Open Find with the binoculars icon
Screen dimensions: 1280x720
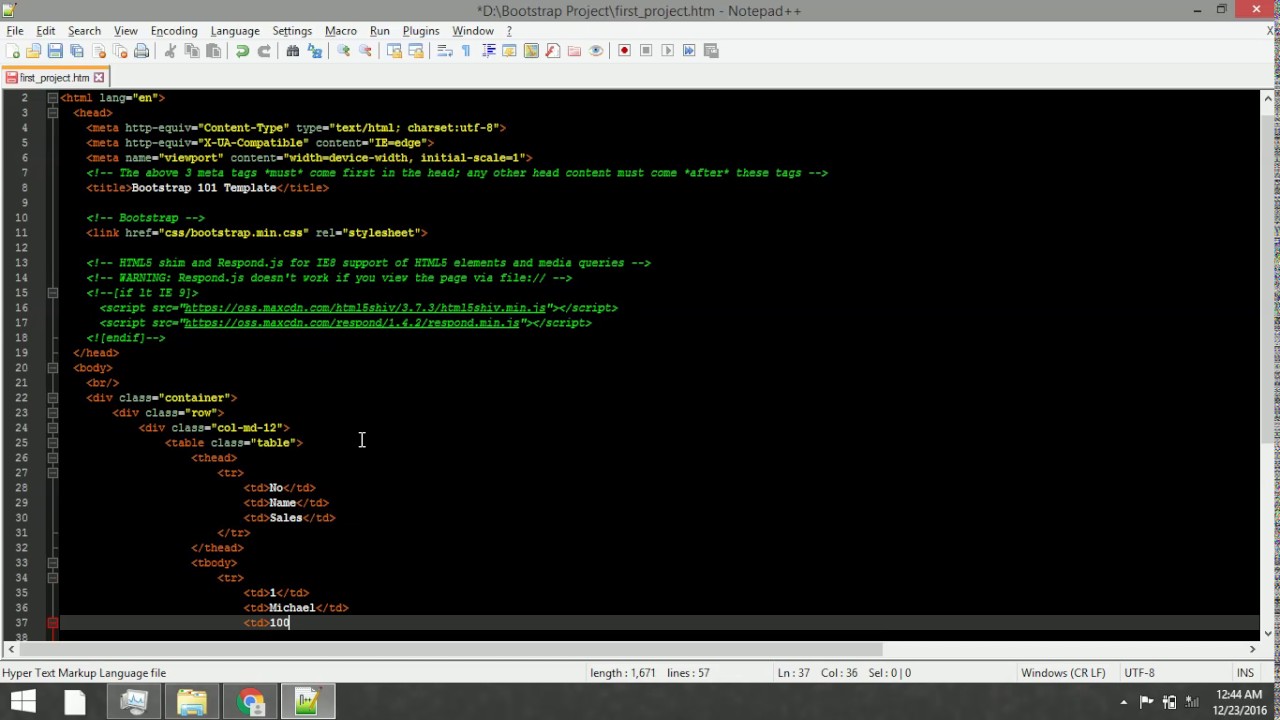point(293,51)
